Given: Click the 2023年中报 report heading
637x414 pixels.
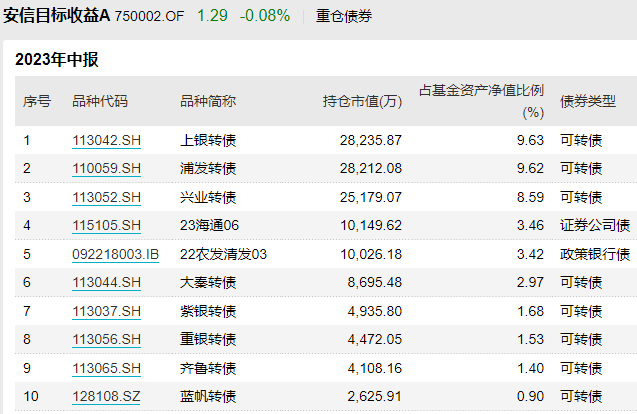Looking at the screenshot, I should (x=57, y=59).
